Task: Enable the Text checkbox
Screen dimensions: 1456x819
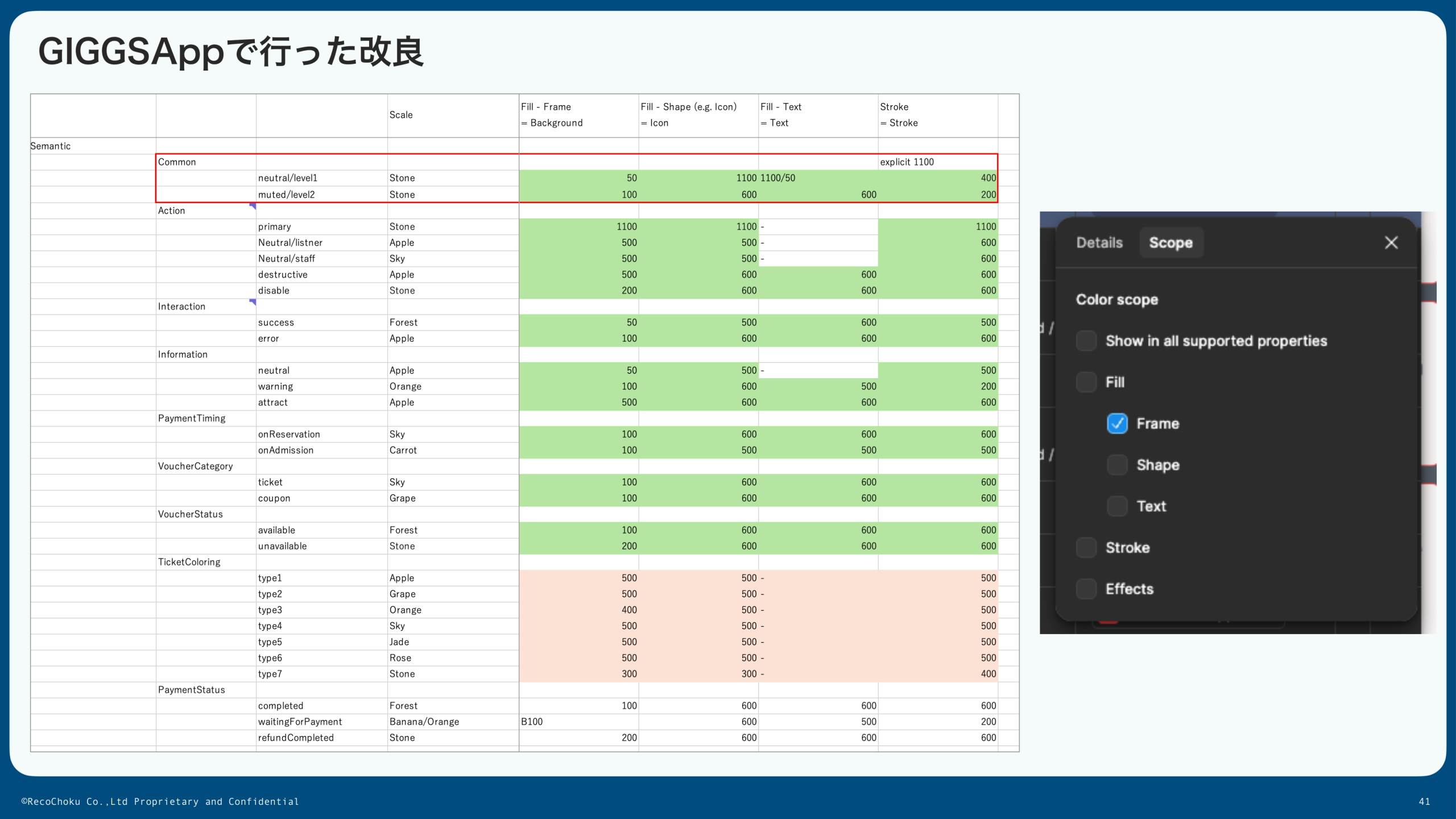Action: coord(1116,506)
